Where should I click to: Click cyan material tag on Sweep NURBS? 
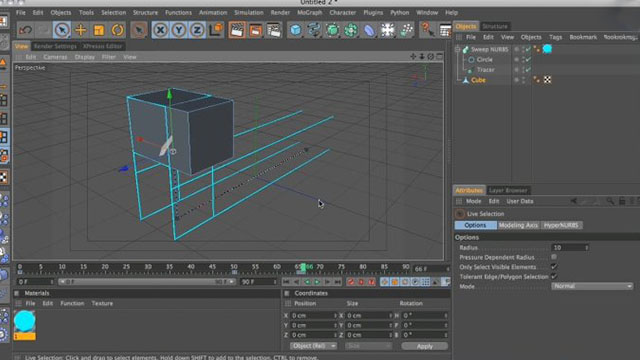[x=547, y=49]
